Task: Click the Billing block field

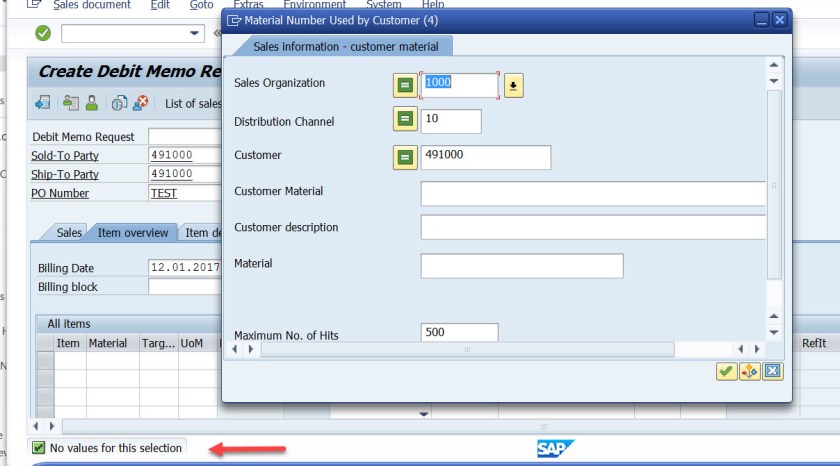Action: coord(184,287)
